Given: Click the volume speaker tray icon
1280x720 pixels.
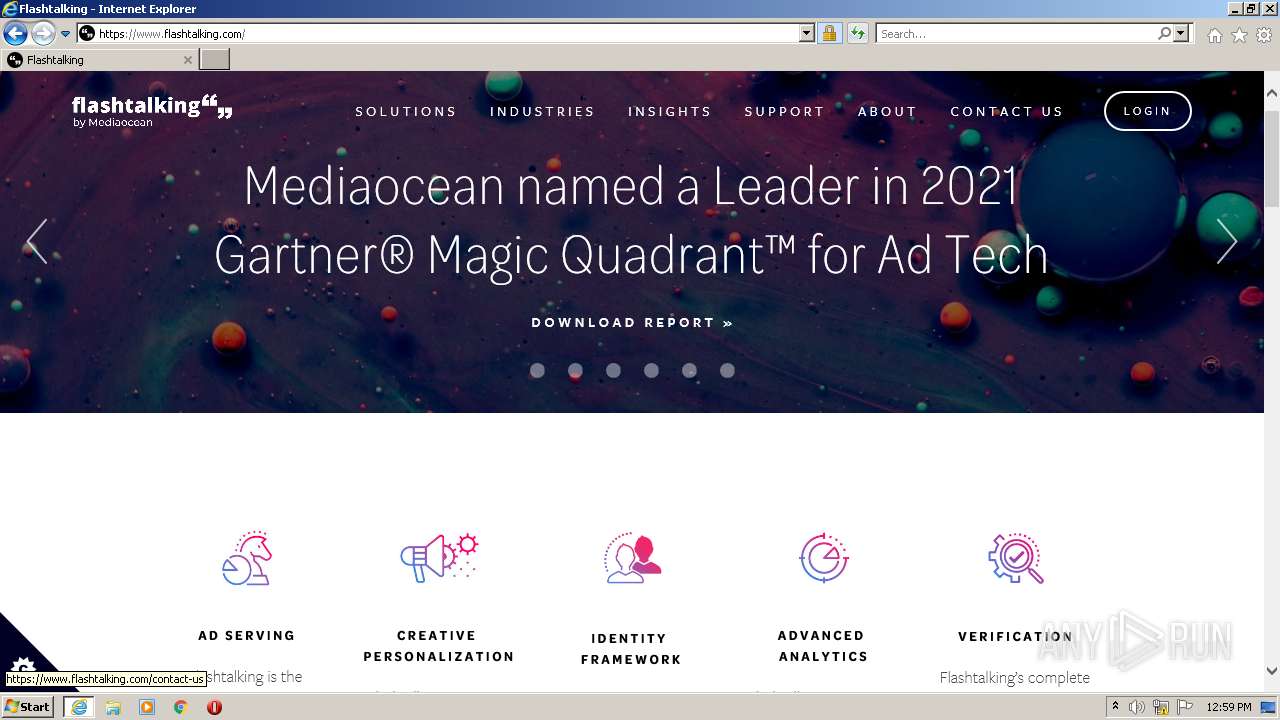Looking at the screenshot, I should (x=1137, y=707).
